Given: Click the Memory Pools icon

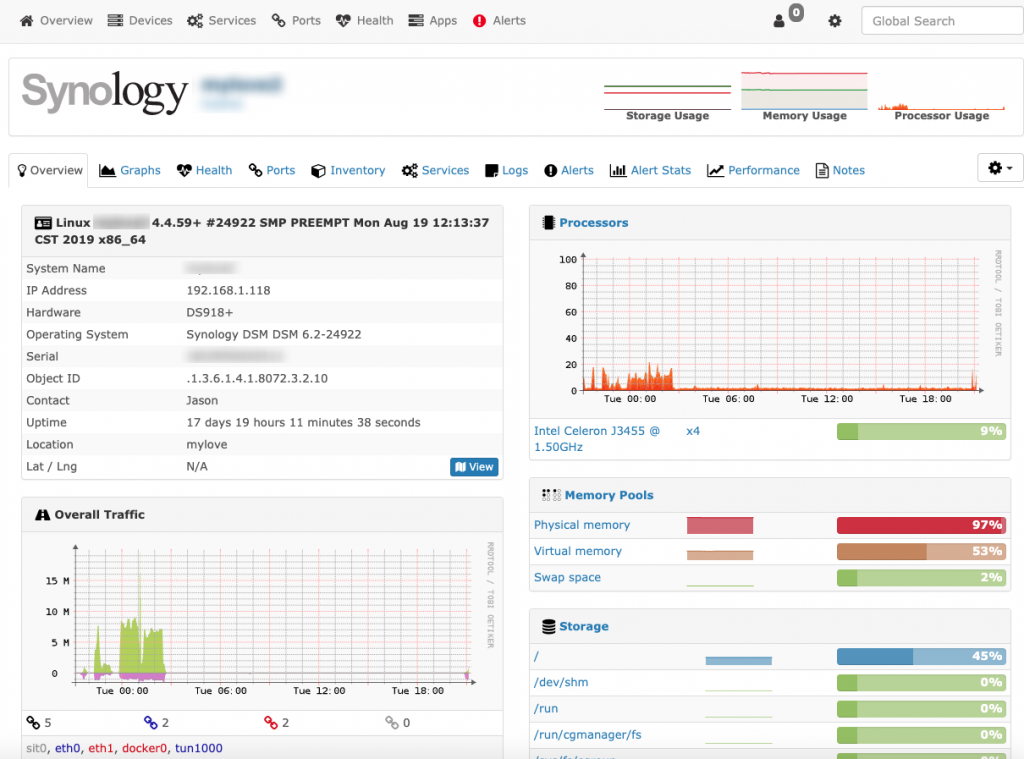Looking at the screenshot, I should coord(551,495).
